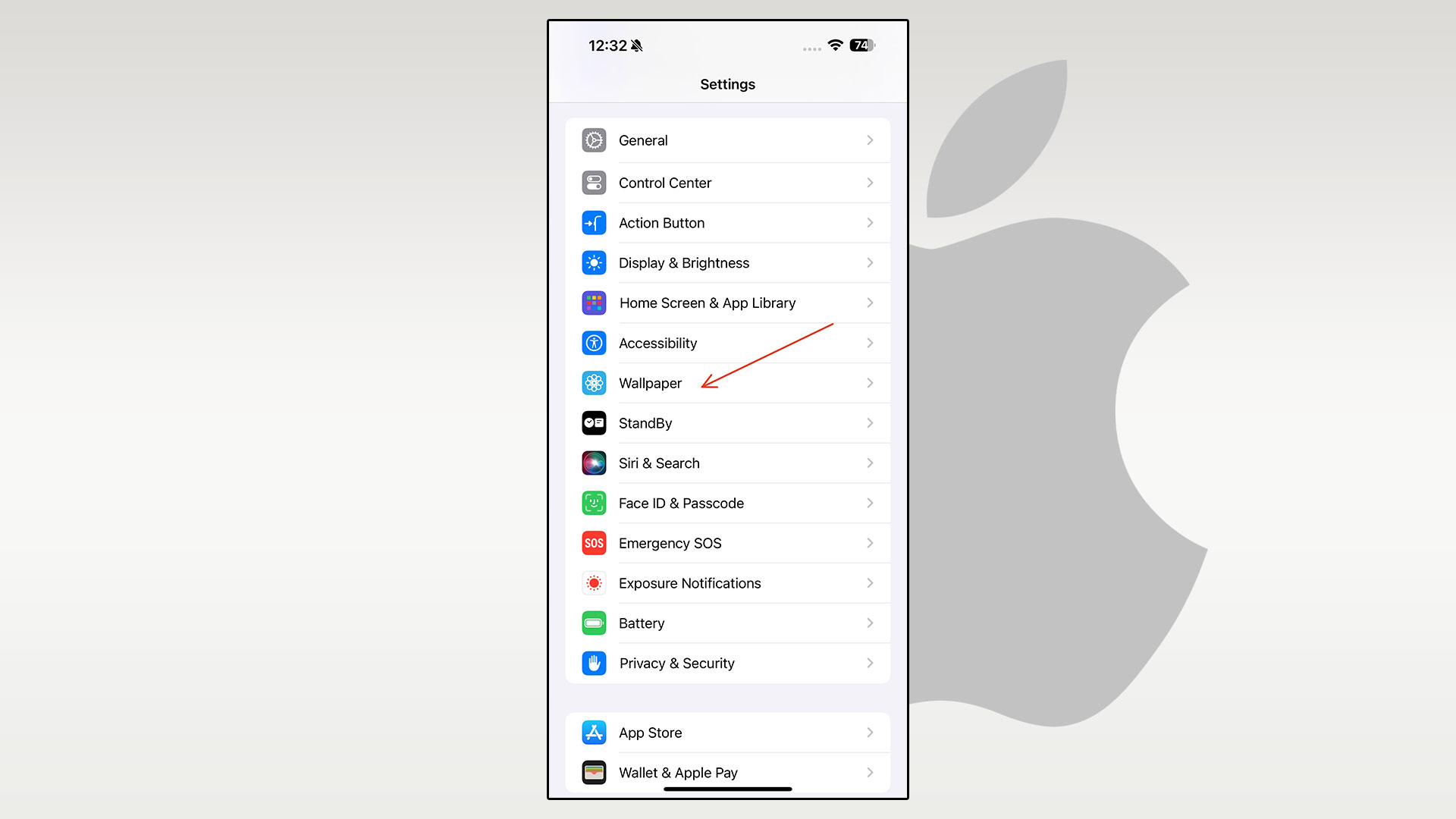Tap the Wallet & Apple Pay row
This screenshot has height=819, width=1456.
[x=727, y=773]
